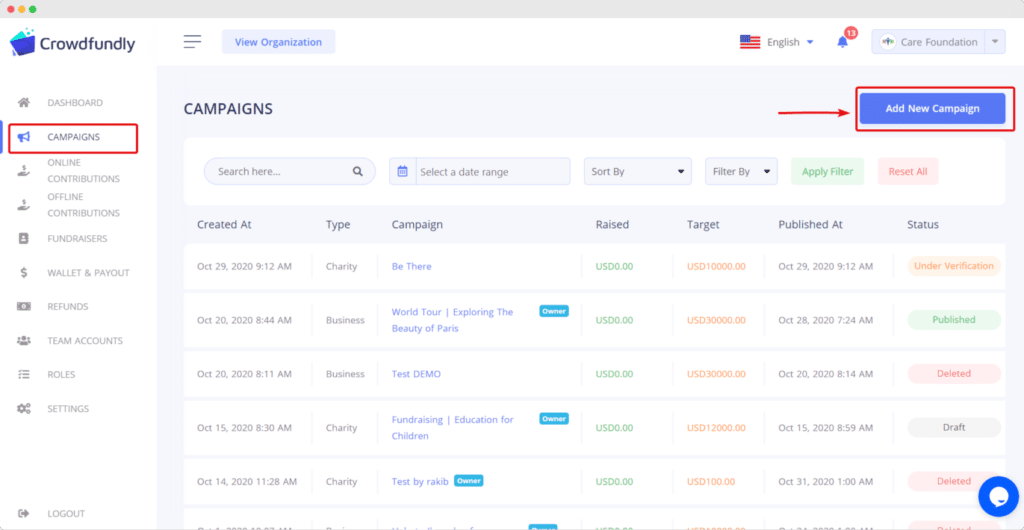Open Online Contributions in sidebar

(x=84, y=171)
